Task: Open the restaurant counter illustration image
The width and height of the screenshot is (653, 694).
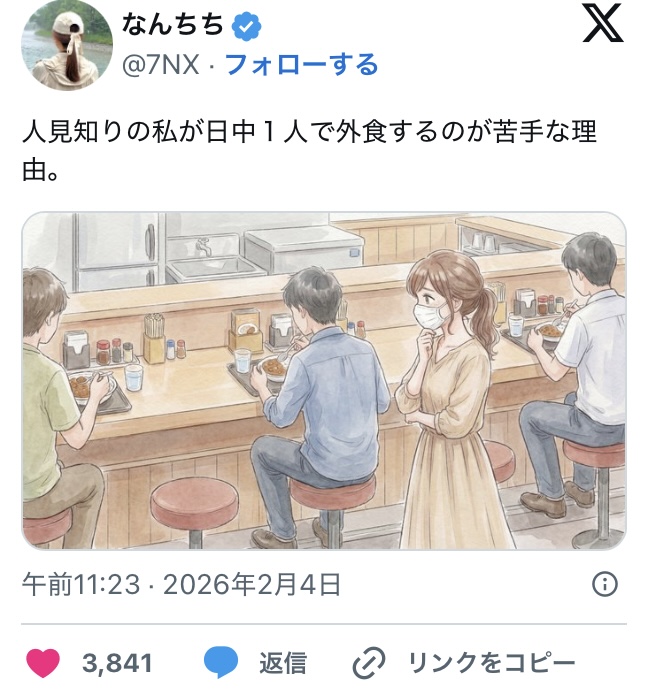Action: (324, 381)
